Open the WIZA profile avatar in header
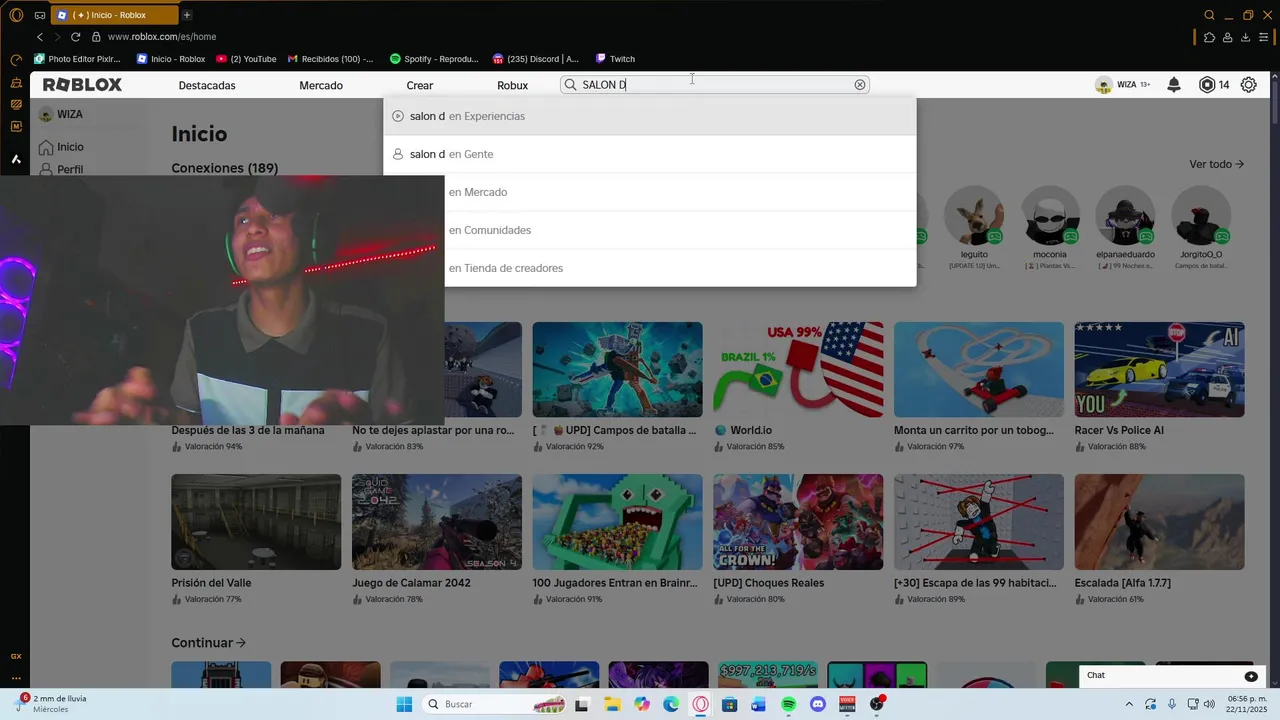The height and width of the screenshot is (720, 1280). pyautogui.click(x=1104, y=85)
